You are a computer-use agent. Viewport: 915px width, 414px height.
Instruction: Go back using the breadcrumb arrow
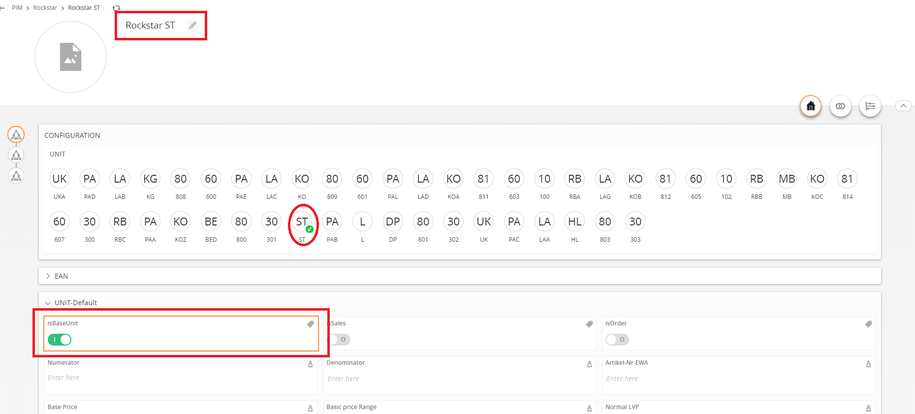[2, 8]
